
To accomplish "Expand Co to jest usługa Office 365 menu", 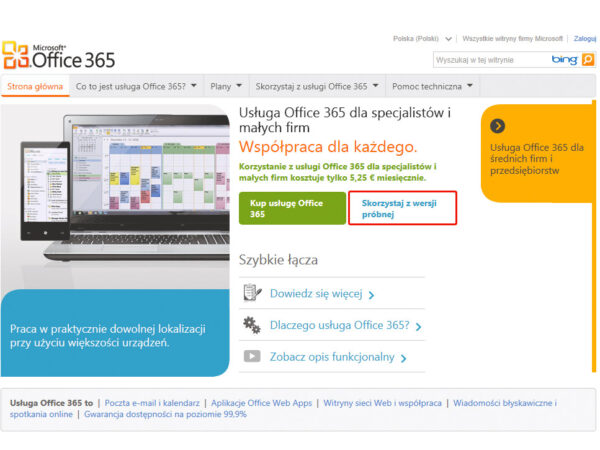I will tap(137, 87).
